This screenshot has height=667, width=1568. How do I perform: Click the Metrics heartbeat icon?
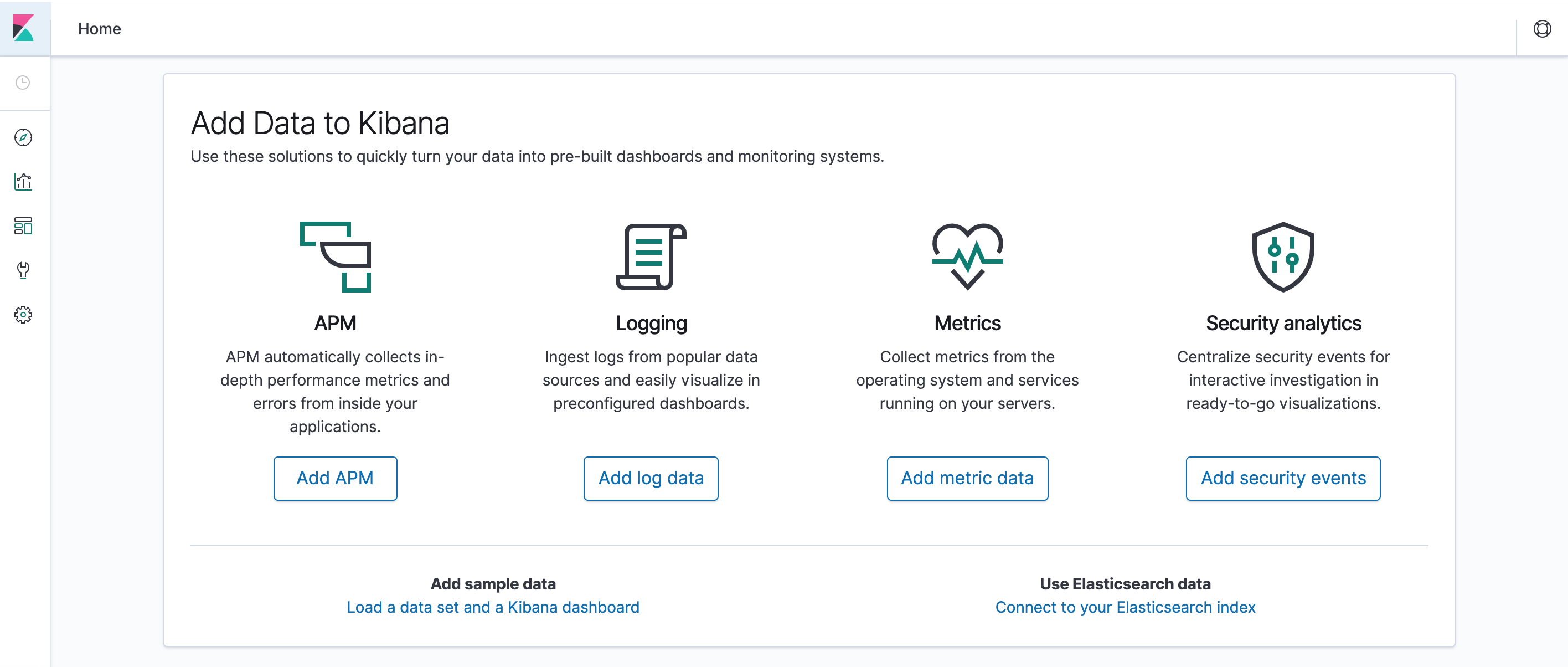coord(967,256)
